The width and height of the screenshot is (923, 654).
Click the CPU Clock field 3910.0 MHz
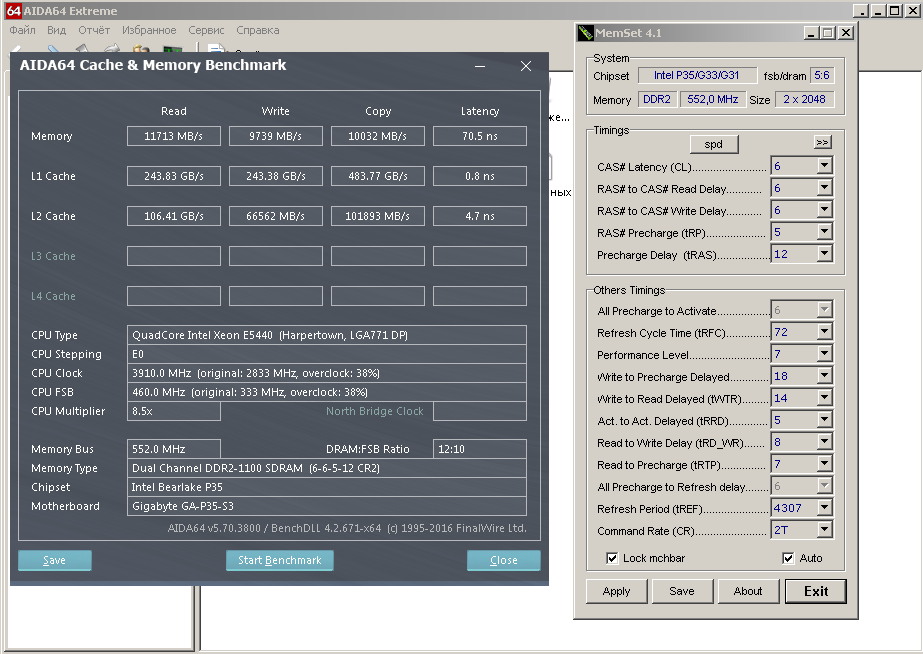(x=327, y=373)
